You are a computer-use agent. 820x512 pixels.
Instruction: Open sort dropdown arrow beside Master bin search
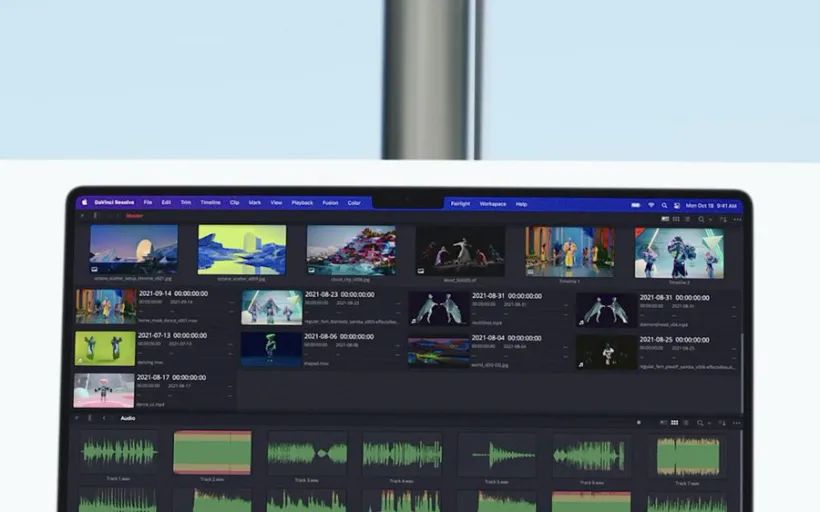point(711,219)
